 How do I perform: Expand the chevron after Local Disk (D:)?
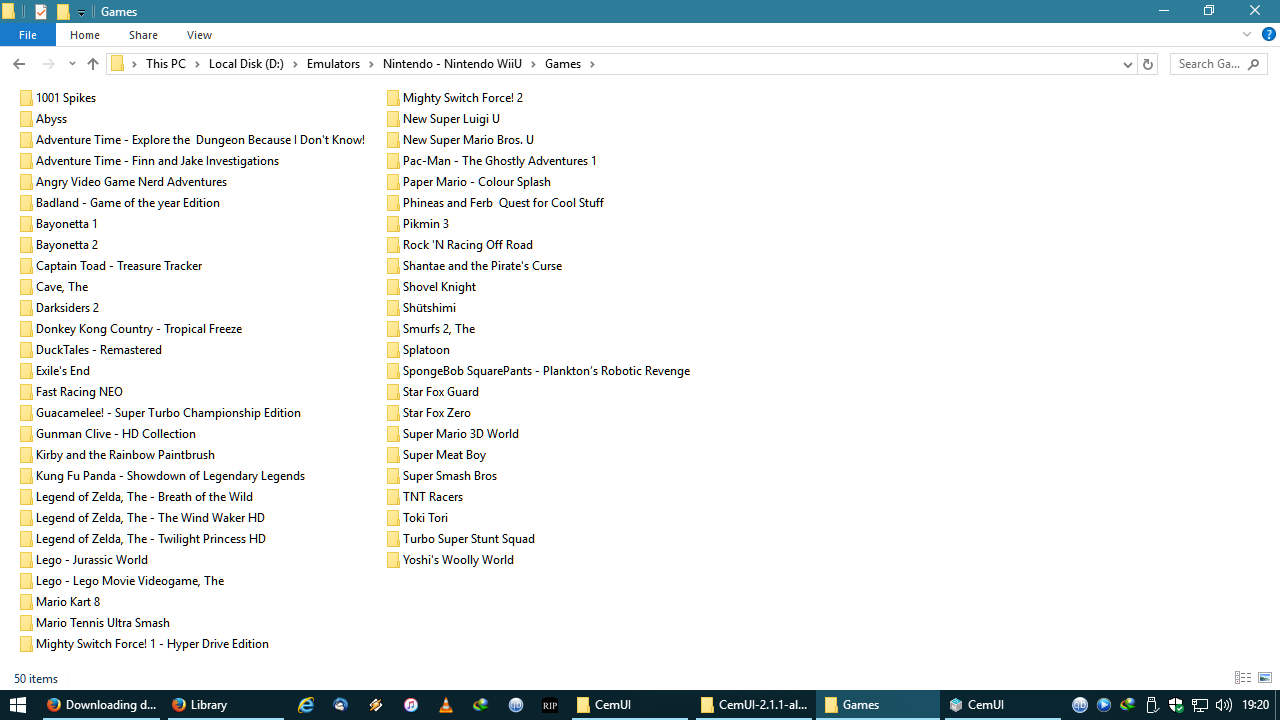point(295,64)
